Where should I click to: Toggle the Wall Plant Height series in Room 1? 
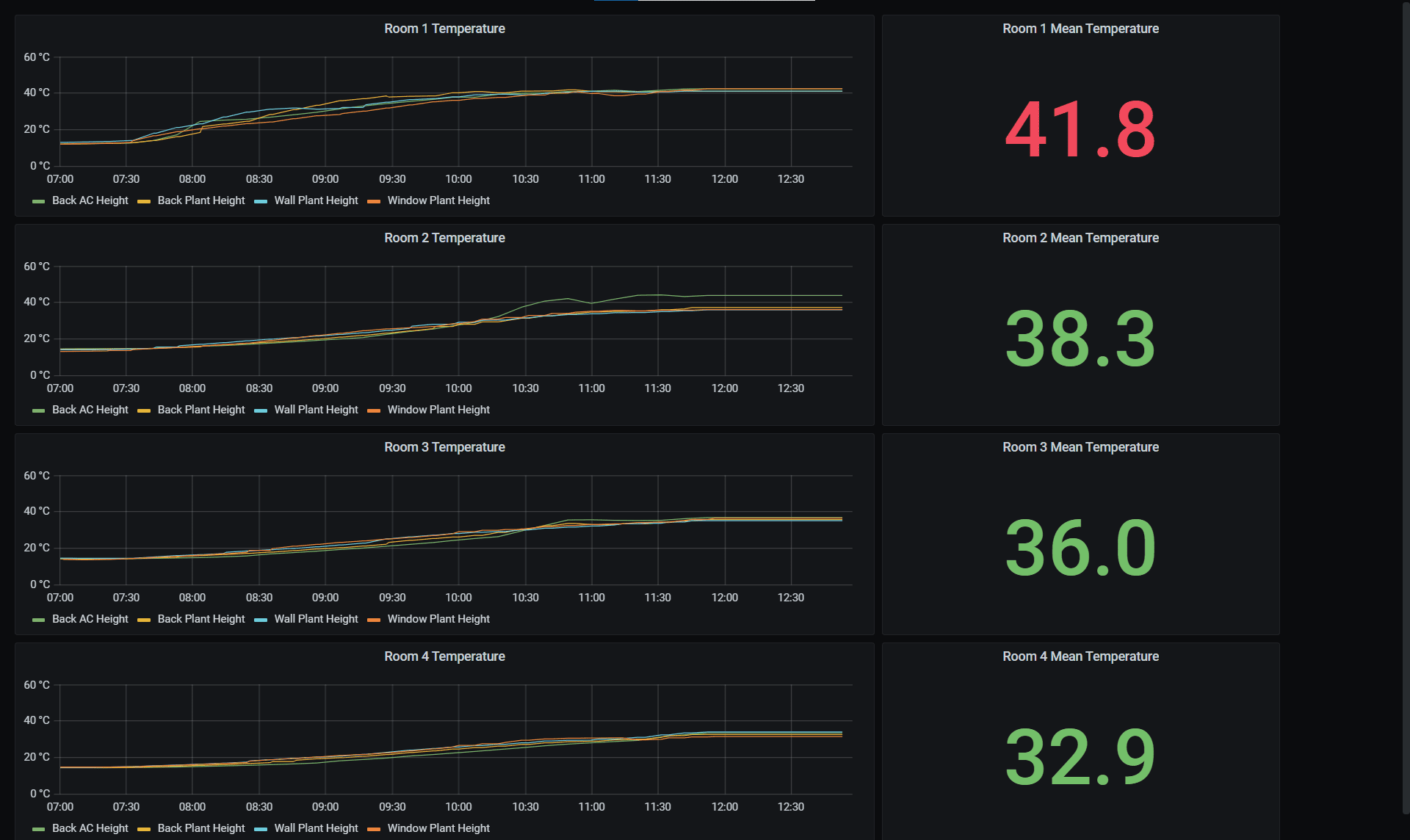click(x=316, y=200)
